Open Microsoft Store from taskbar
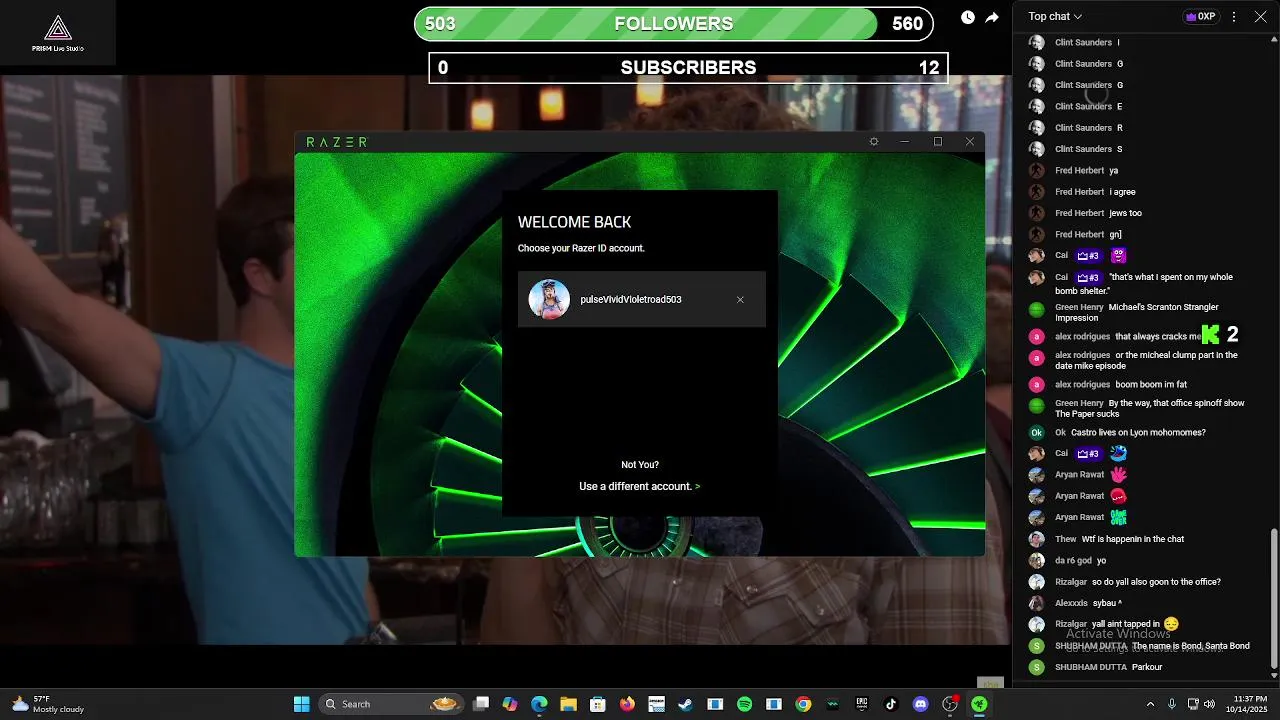Image resolution: width=1280 pixels, height=720 pixels. 598,704
